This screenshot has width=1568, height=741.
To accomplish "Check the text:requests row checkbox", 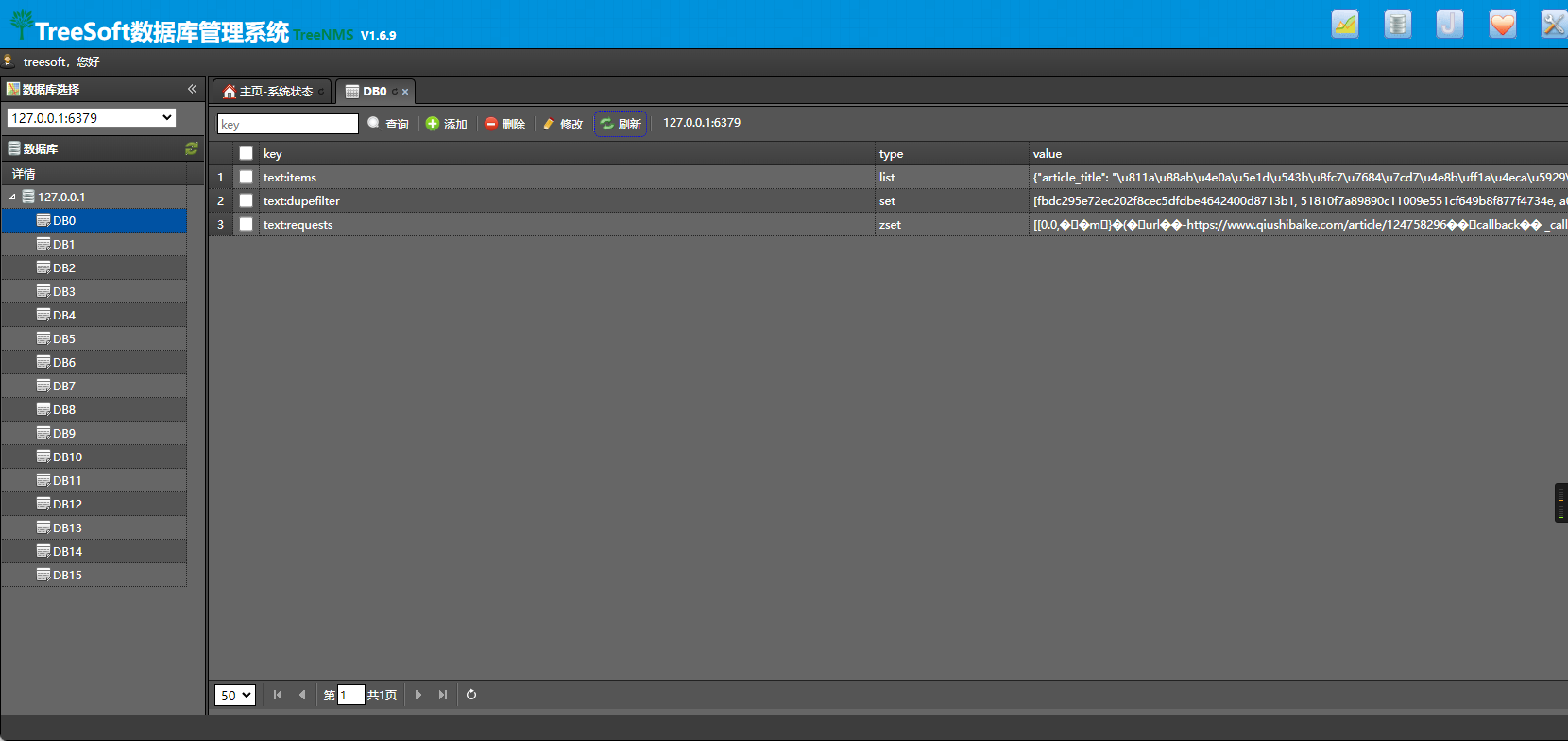I will 246,224.
